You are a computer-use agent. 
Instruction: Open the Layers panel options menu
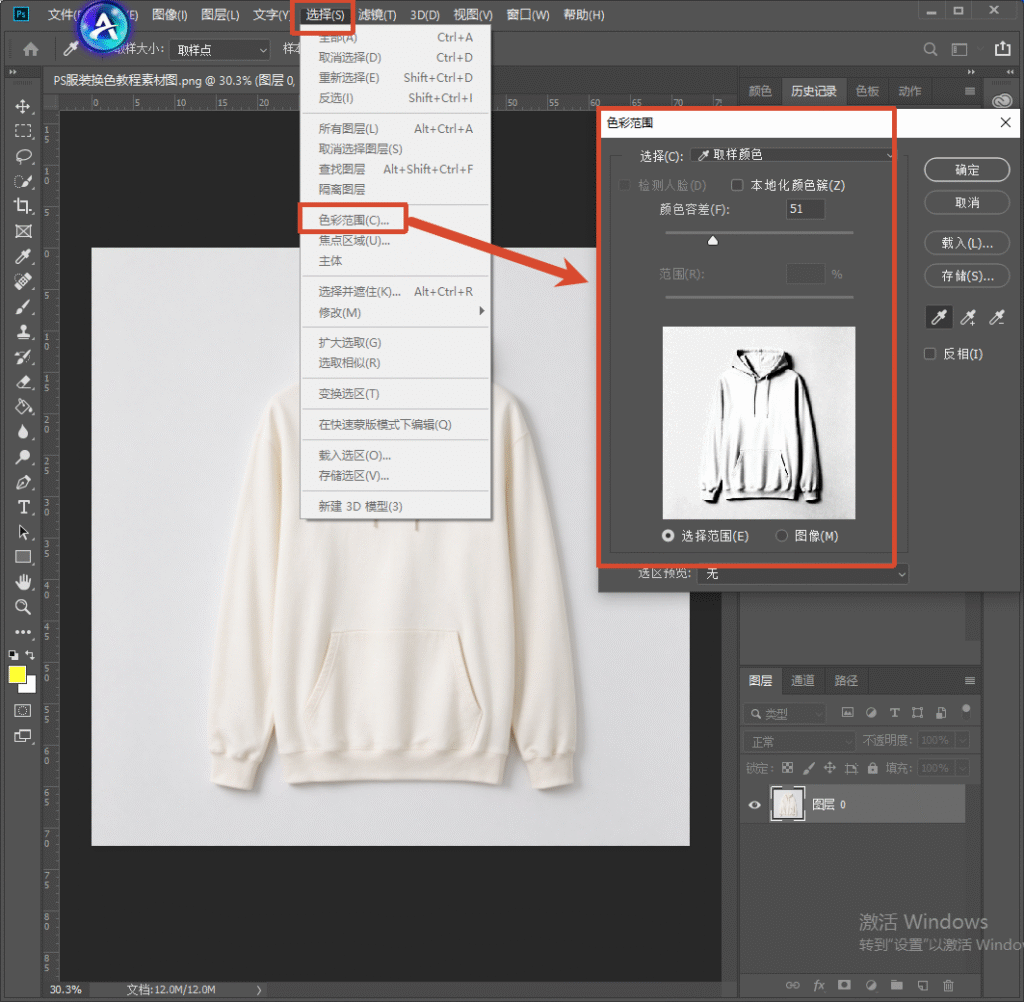point(970,681)
